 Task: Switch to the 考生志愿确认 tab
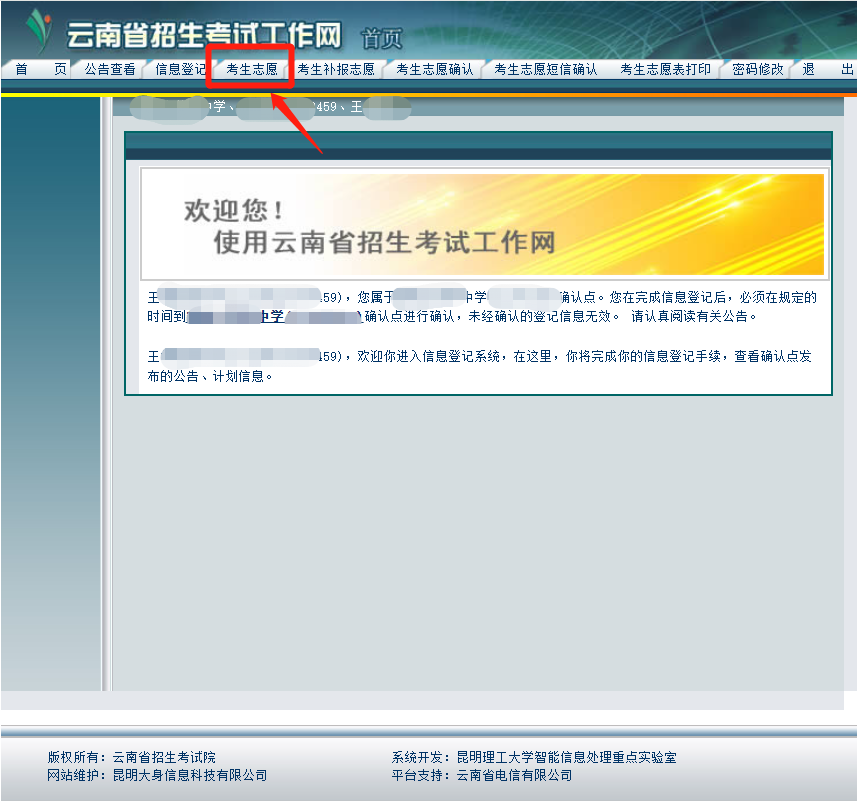pyautogui.click(x=435, y=69)
